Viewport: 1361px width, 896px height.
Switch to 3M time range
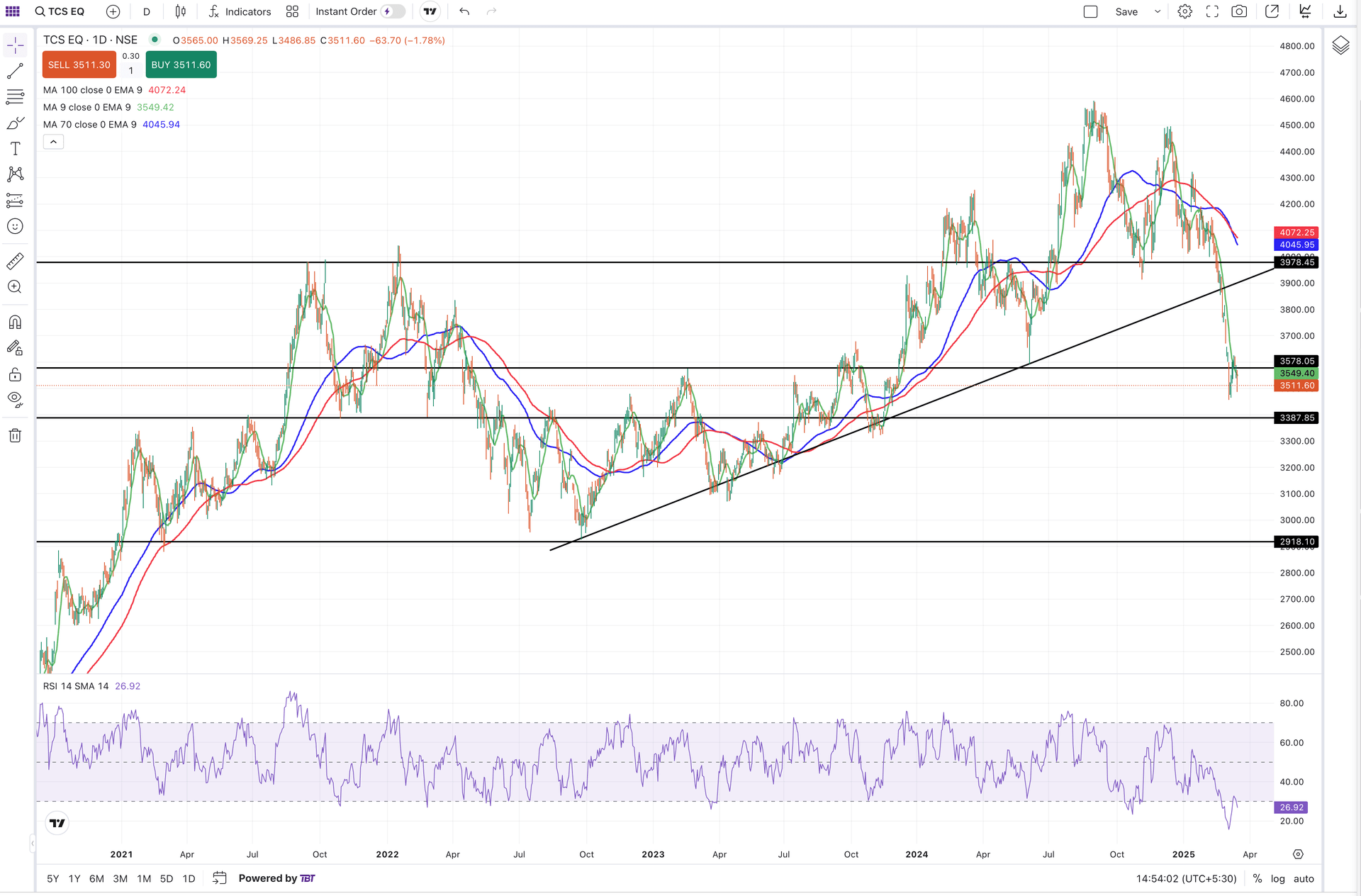click(121, 879)
